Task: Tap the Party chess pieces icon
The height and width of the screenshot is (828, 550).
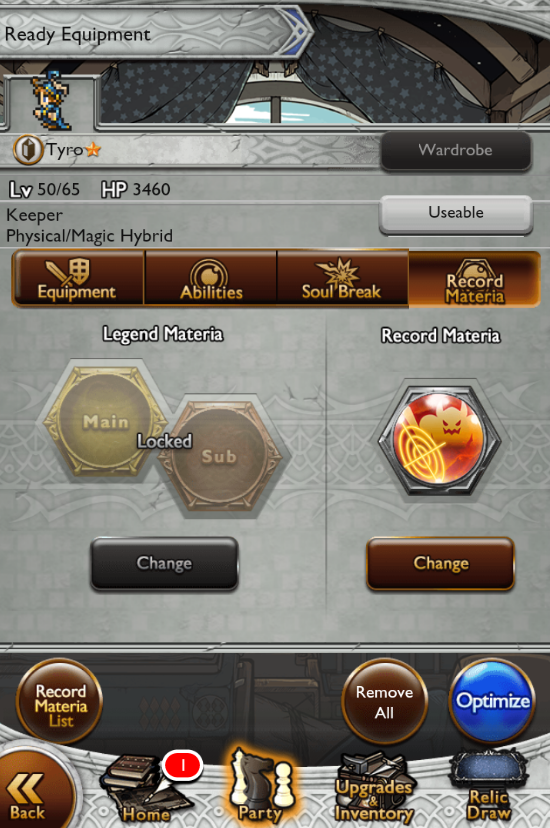Action: coord(261,787)
